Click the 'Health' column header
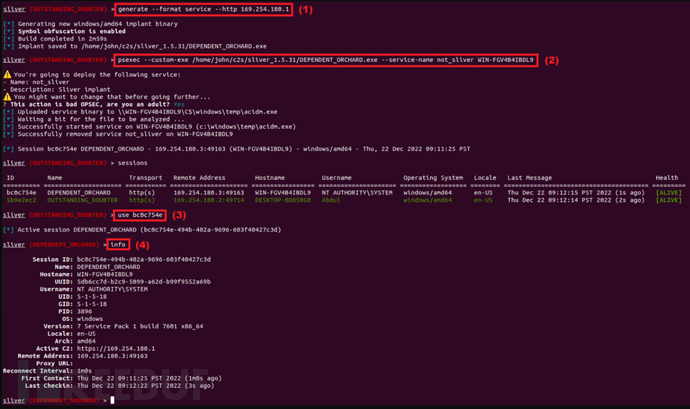The image size is (690, 409). tap(667, 178)
